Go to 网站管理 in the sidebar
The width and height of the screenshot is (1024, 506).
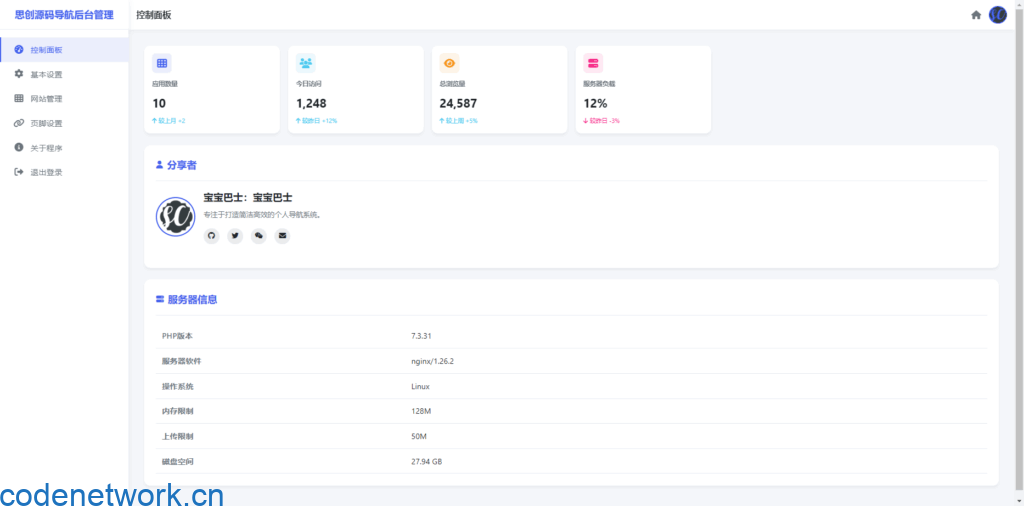click(x=46, y=99)
